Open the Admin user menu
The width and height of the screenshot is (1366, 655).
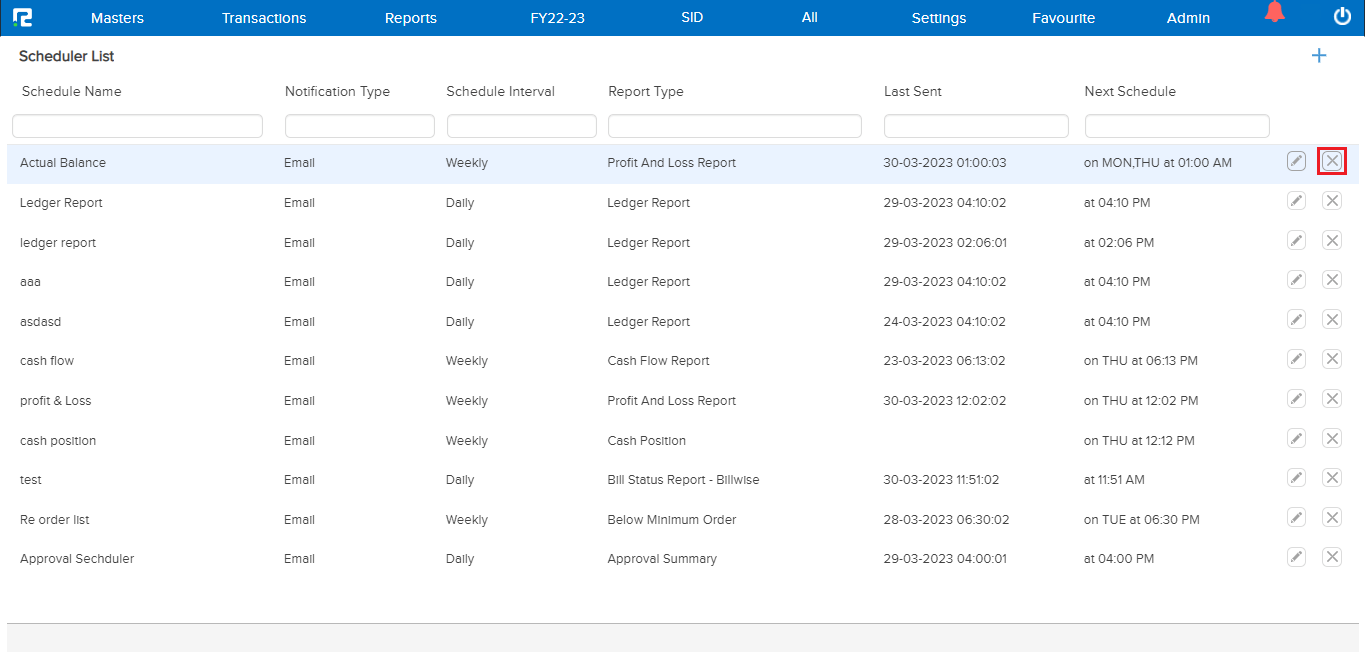click(1188, 18)
